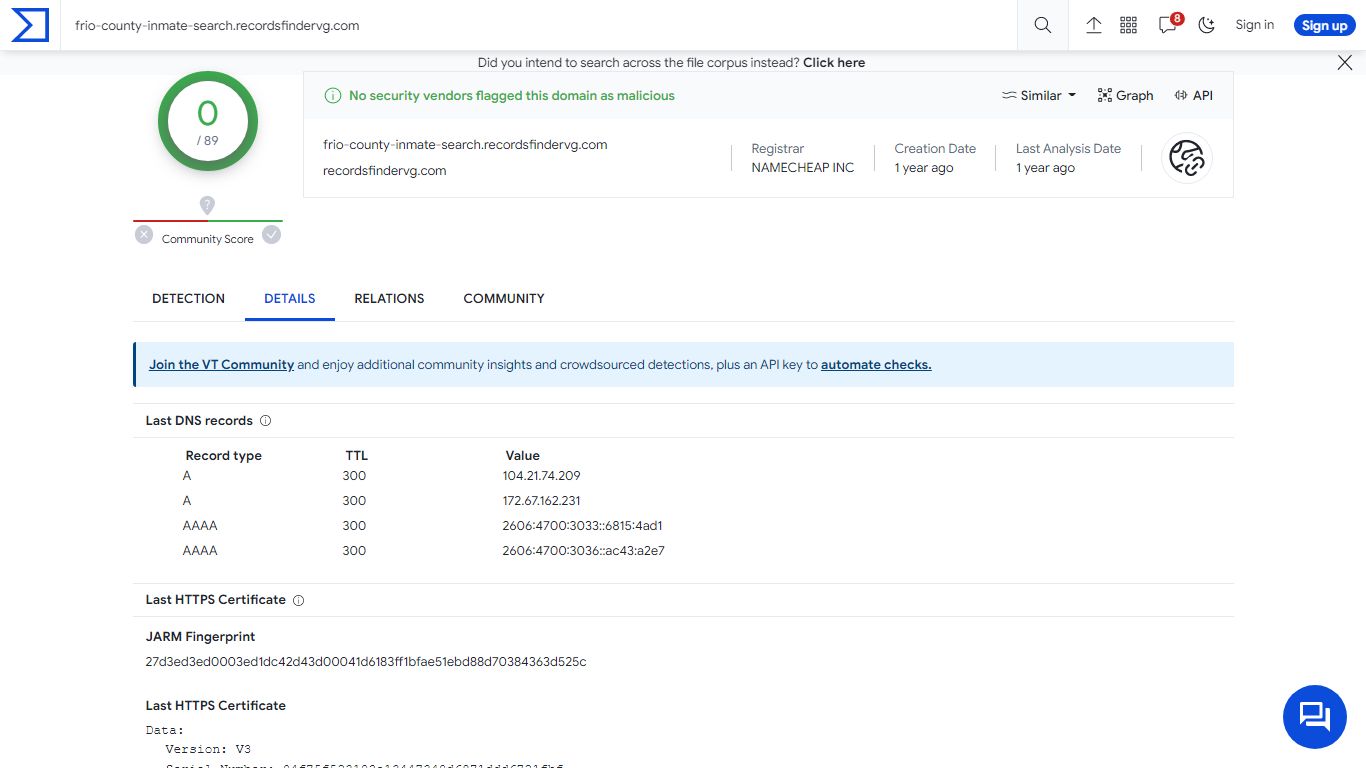Click the magnifier search icon

tap(1043, 25)
